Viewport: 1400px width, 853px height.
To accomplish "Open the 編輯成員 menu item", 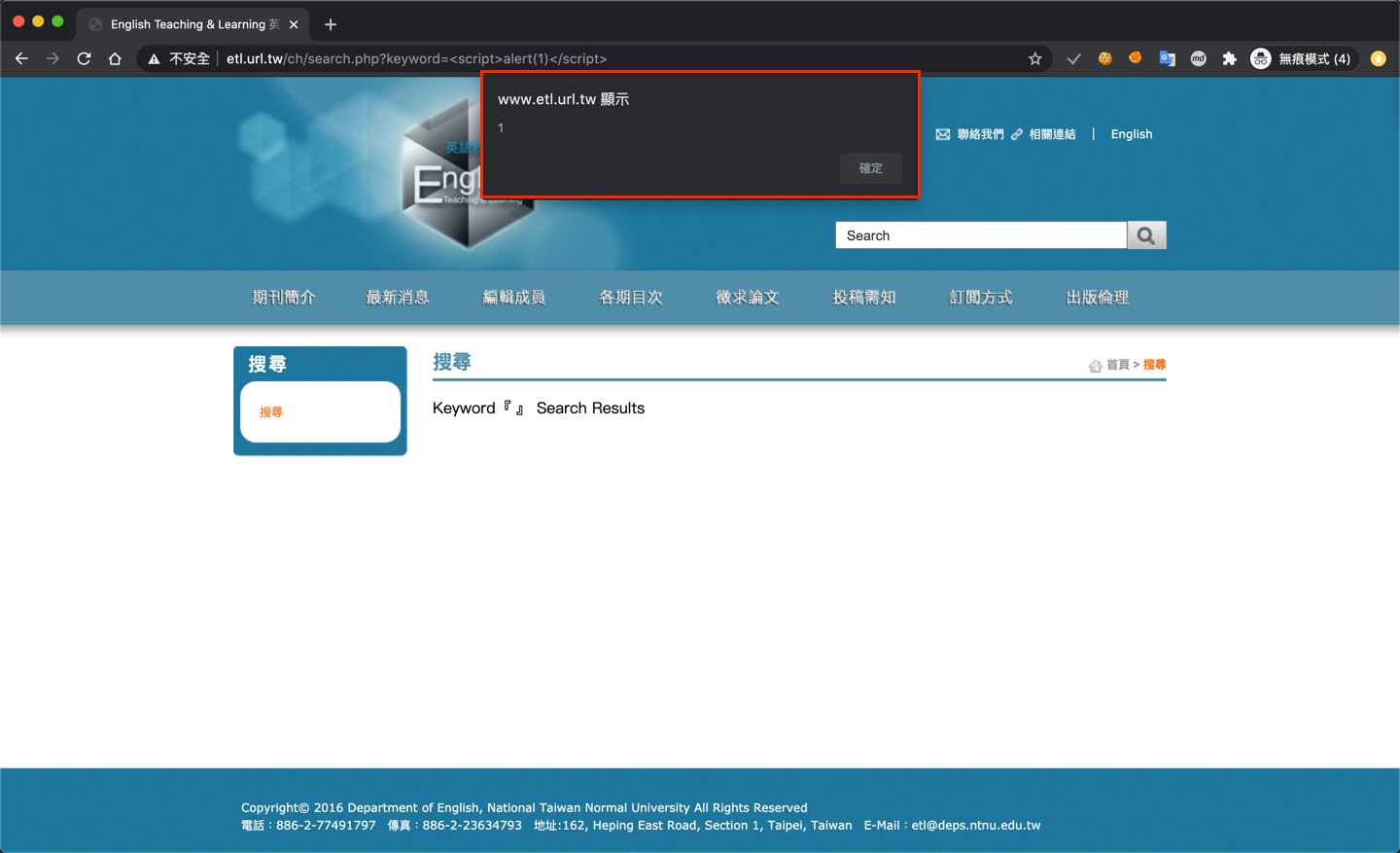I will pos(514,298).
